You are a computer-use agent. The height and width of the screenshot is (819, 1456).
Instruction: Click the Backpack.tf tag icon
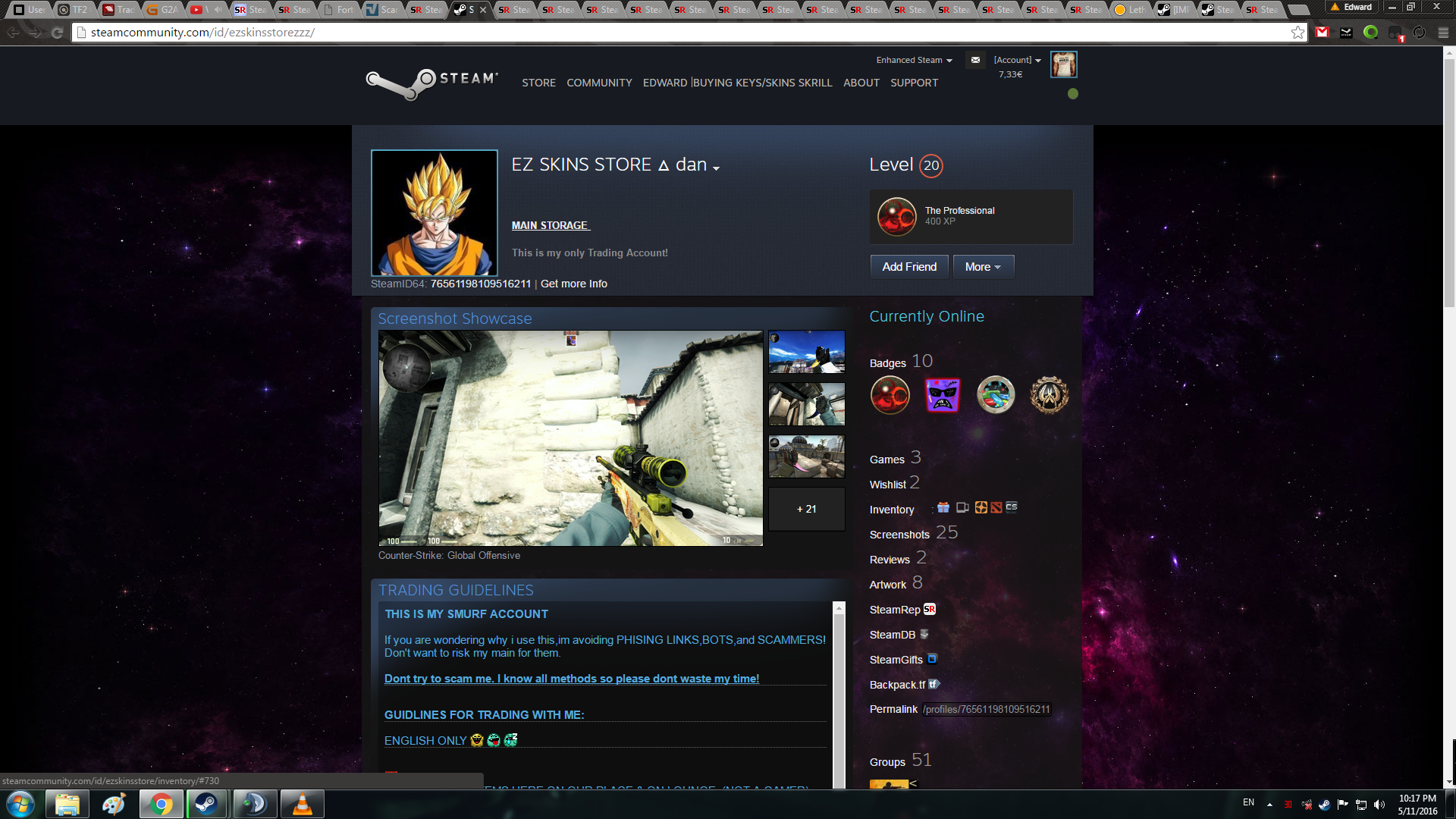(x=934, y=684)
